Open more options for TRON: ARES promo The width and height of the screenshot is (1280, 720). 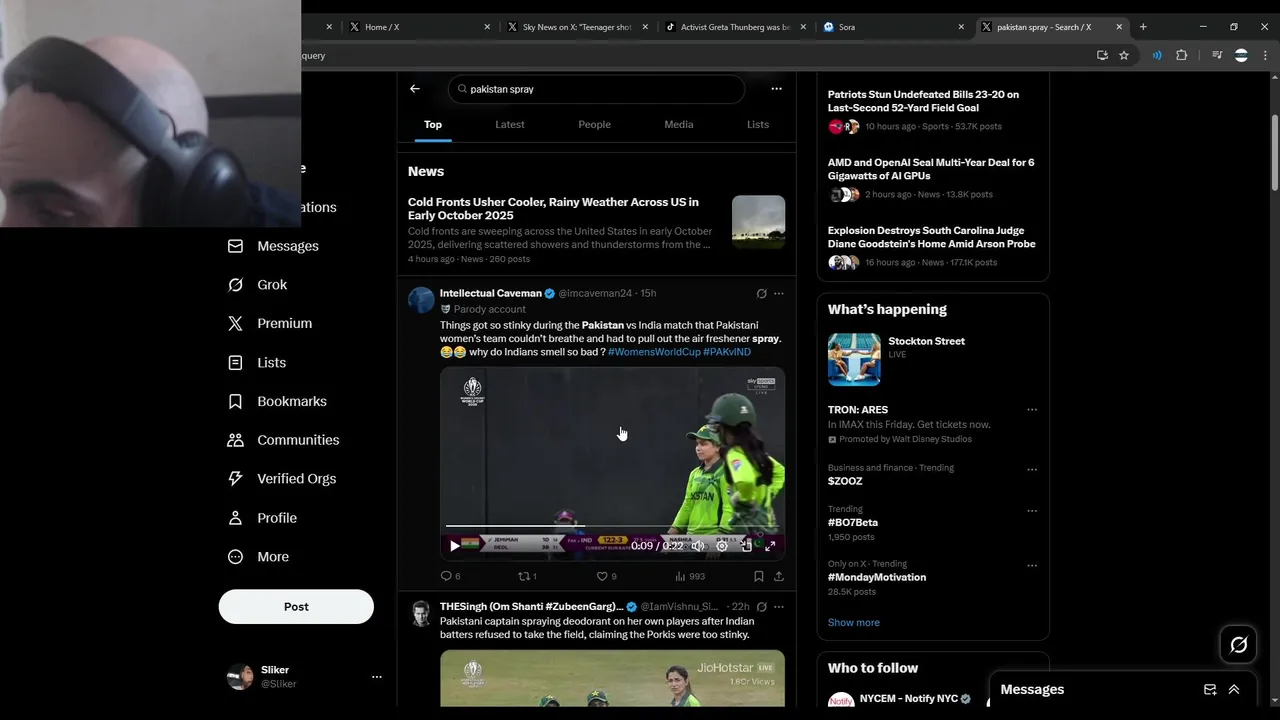(x=1032, y=410)
